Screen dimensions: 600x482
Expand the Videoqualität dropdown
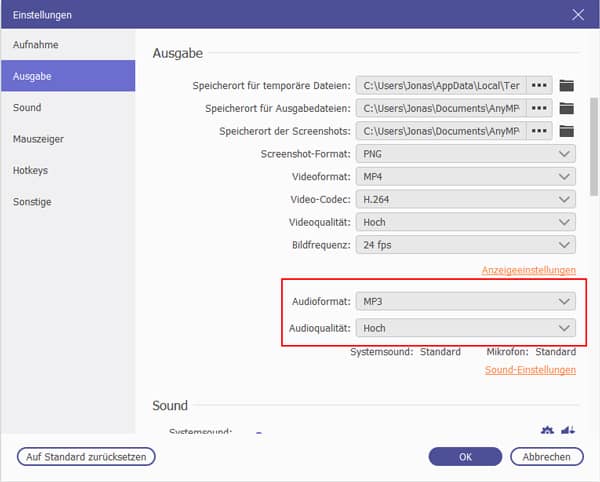[465, 222]
